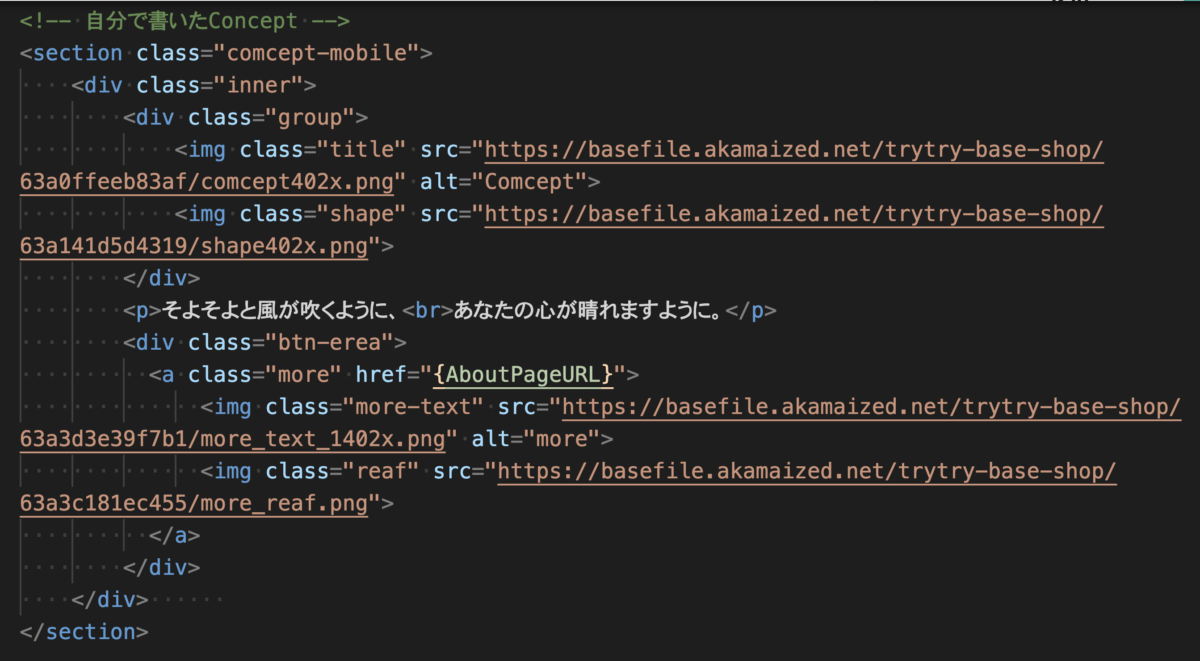Click the "group" class attribute value
Screen dimensions: 1200x661
311,118
